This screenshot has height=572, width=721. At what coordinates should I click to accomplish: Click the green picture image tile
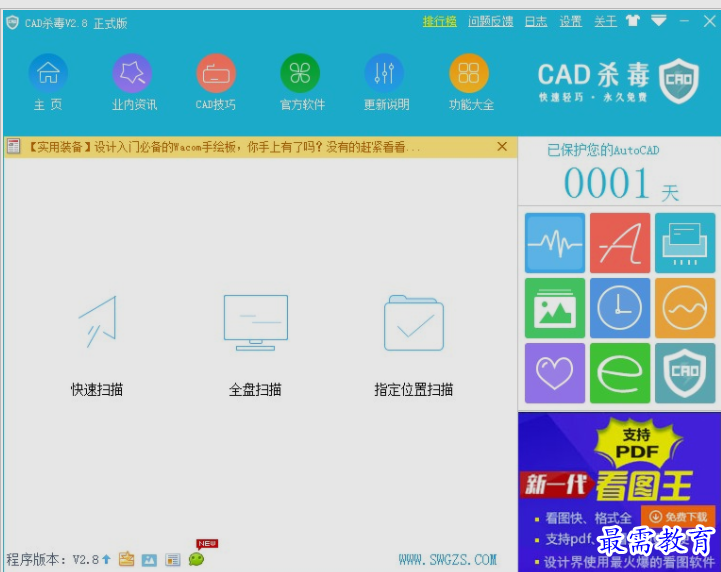click(x=555, y=308)
